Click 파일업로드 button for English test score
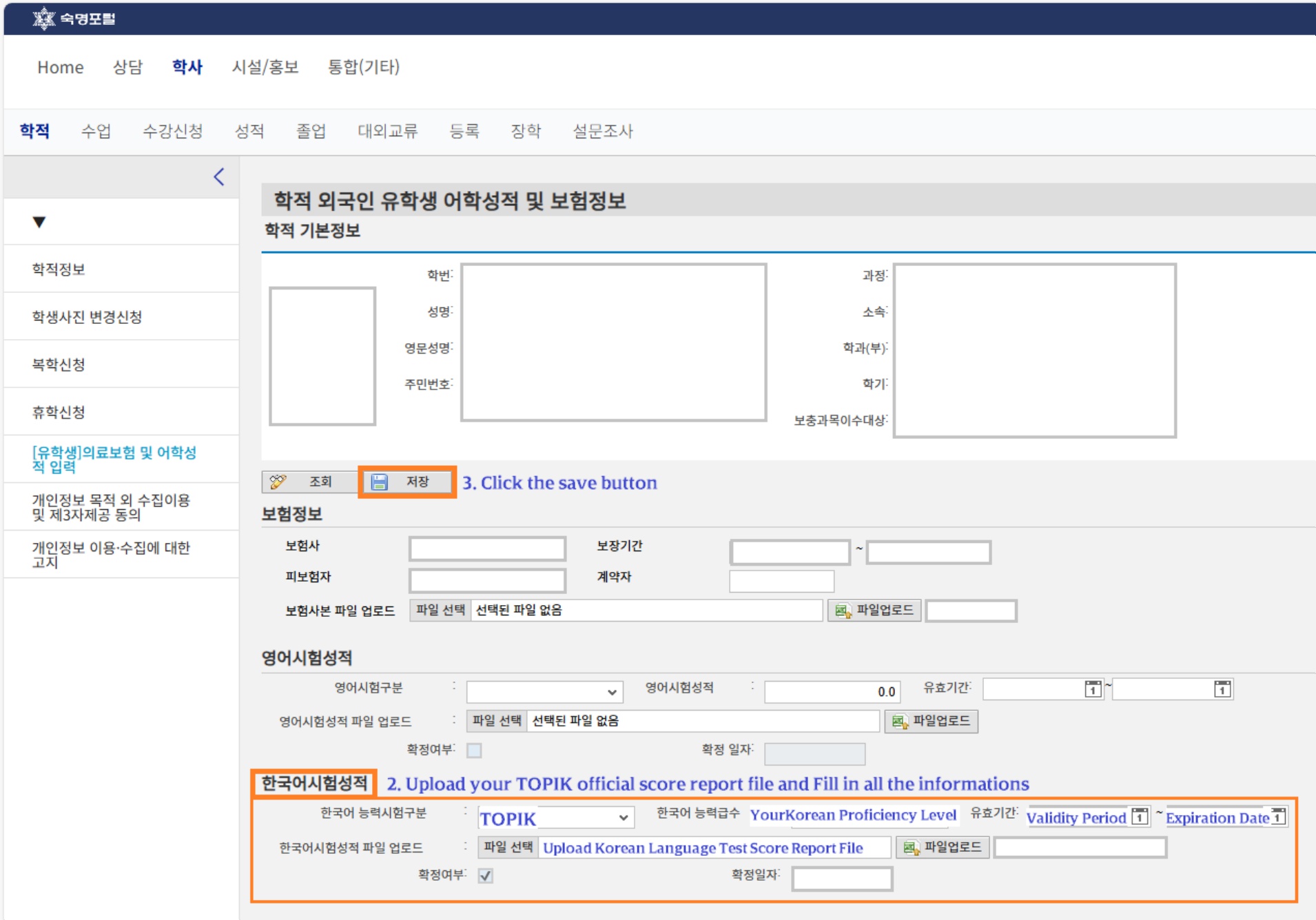Screen dimensions: 1316x920 tap(931, 721)
